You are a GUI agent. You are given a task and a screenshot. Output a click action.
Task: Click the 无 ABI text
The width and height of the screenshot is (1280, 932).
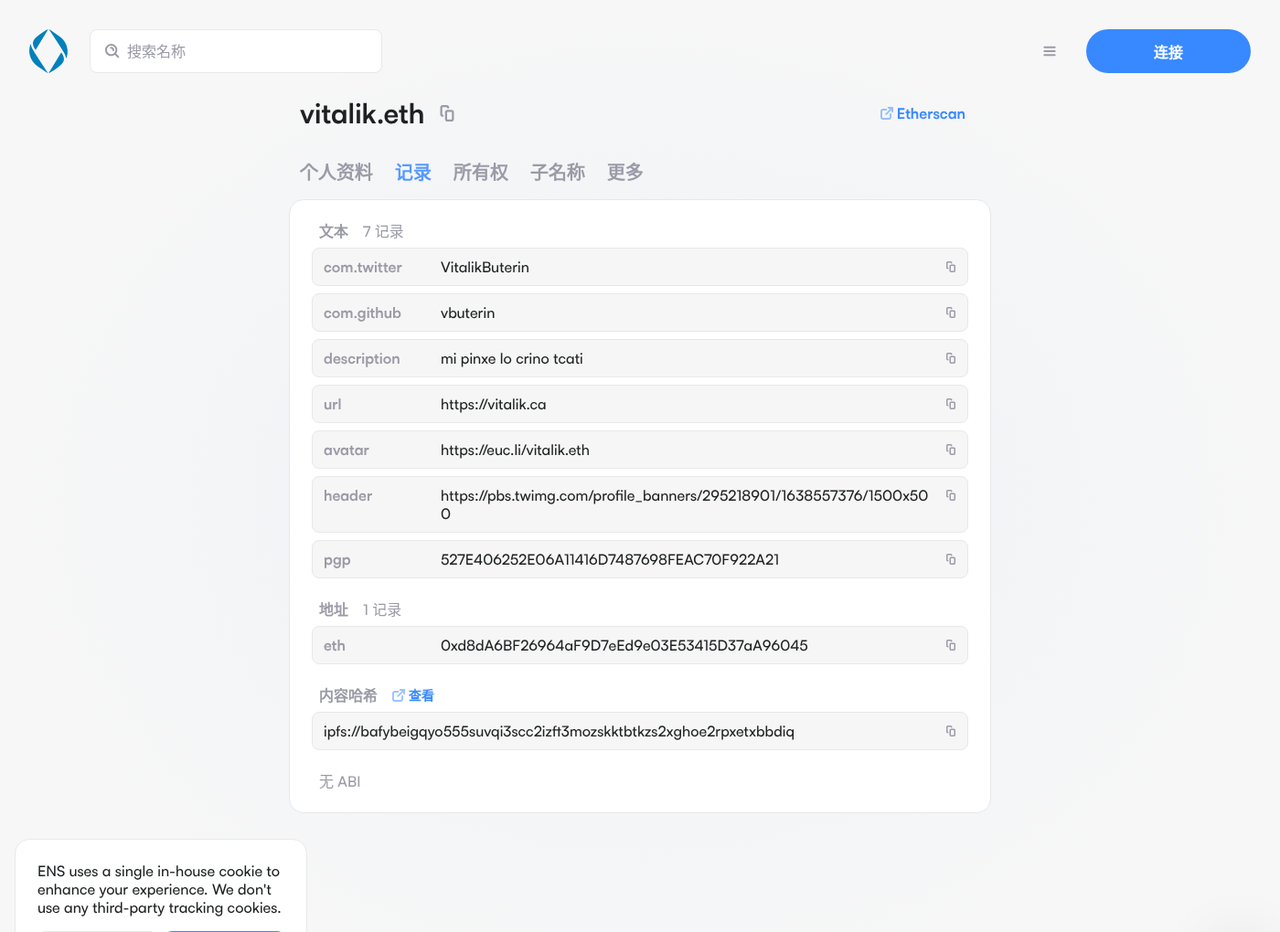click(x=340, y=781)
